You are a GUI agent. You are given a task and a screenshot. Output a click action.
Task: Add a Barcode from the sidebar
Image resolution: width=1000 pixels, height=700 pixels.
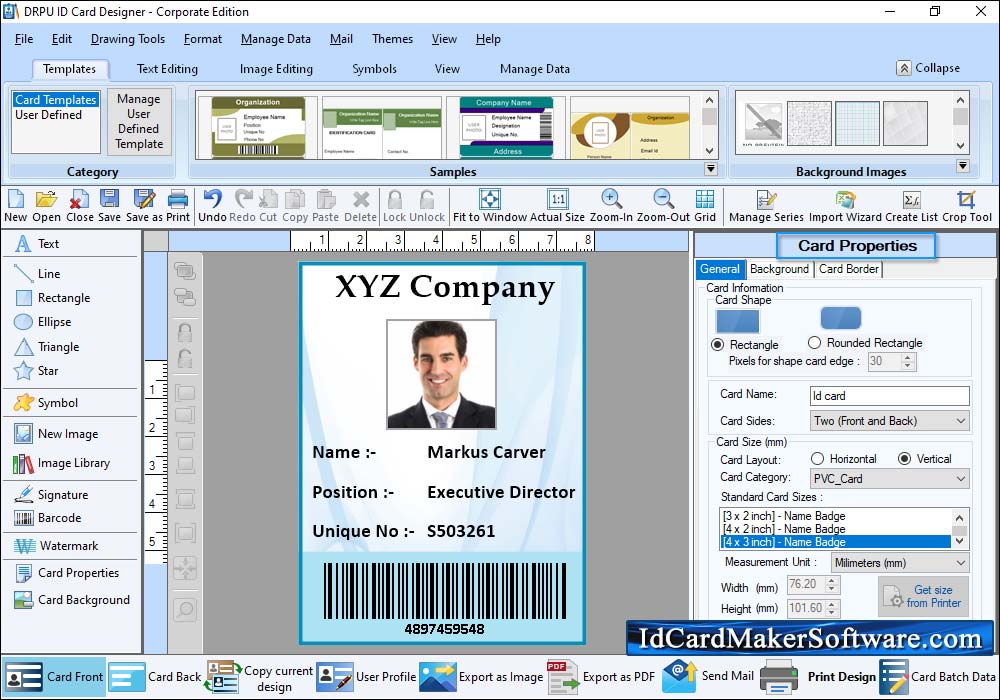coord(48,518)
